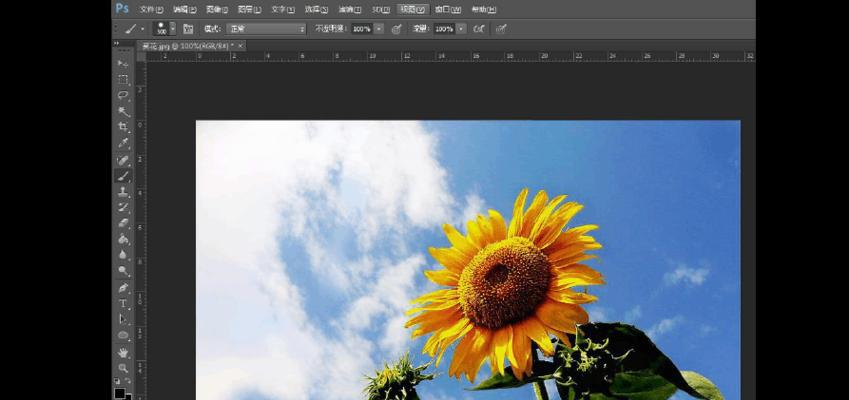Select the Clone Stamp tool
This screenshot has height=400, width=849.
coord(123,192)
